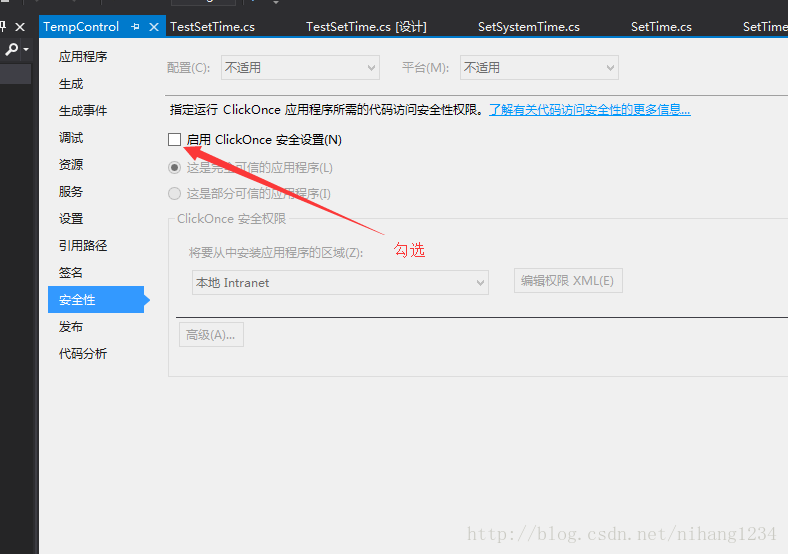The image size is (788, 554).
Task: Switch to the SetSystemTime.cs tab
Action: [x=529, y=27]
